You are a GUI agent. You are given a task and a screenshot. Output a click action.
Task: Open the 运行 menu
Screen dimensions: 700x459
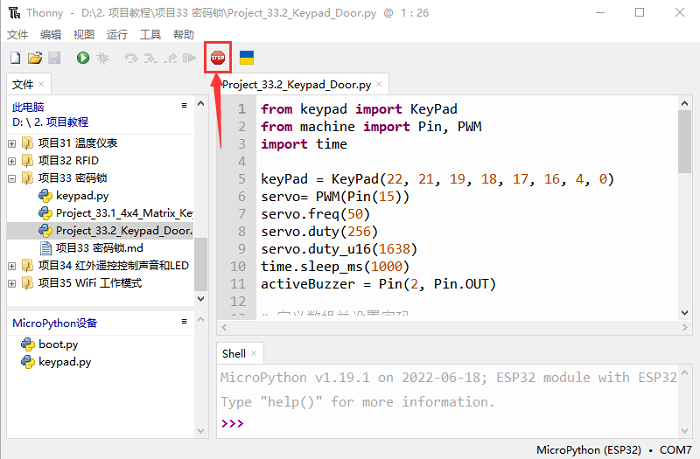pos(117,34)
